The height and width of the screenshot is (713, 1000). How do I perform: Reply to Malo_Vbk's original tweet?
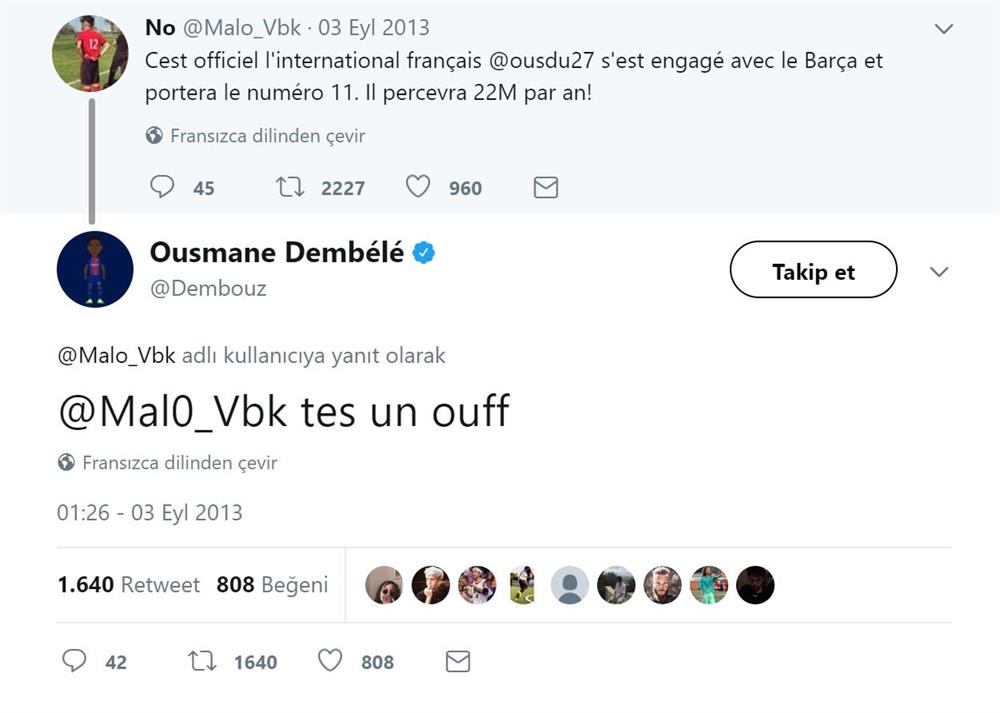click(x=162, y=187)
